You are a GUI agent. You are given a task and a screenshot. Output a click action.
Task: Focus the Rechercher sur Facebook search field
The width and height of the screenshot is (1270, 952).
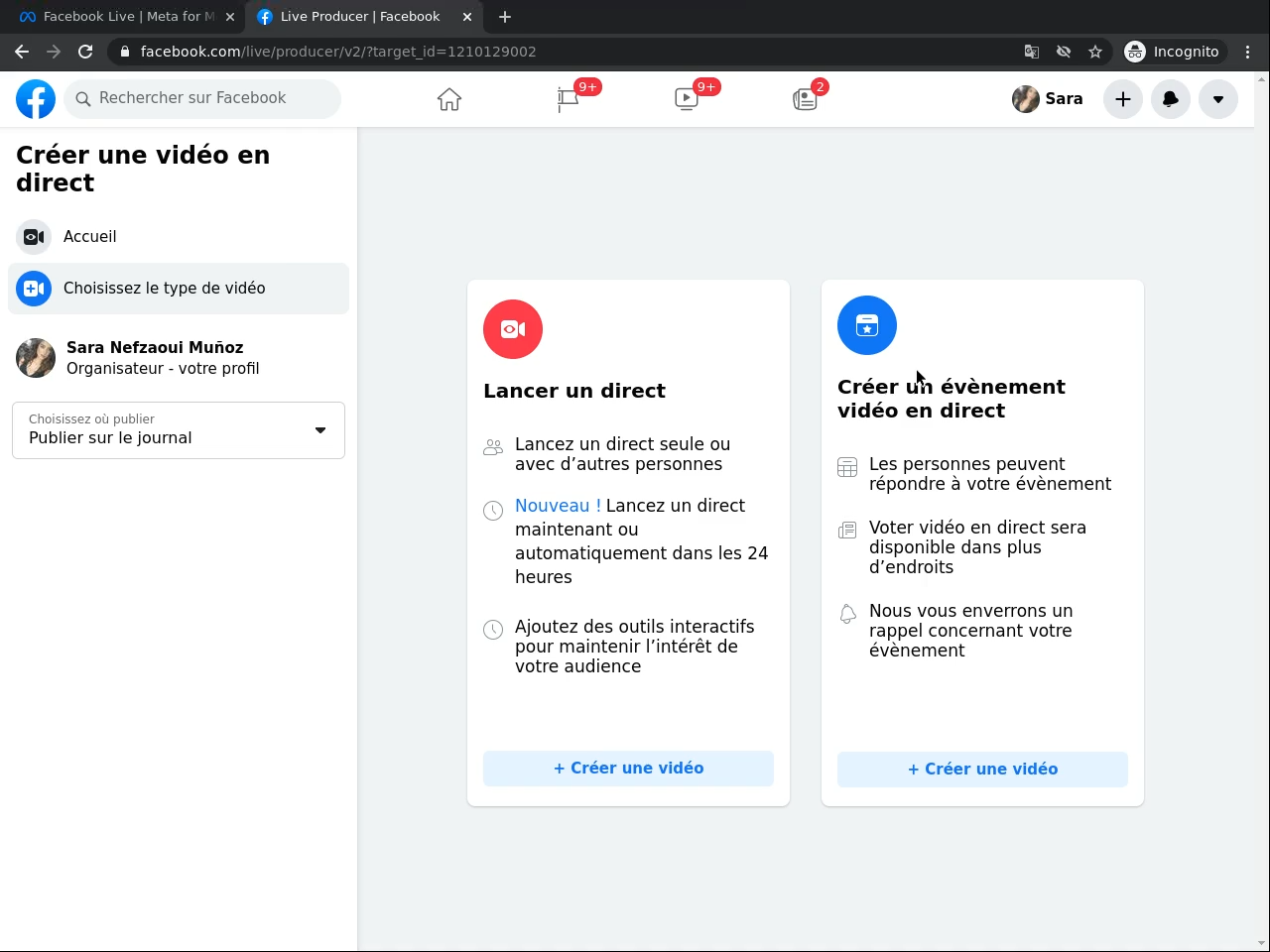(202, 98)
